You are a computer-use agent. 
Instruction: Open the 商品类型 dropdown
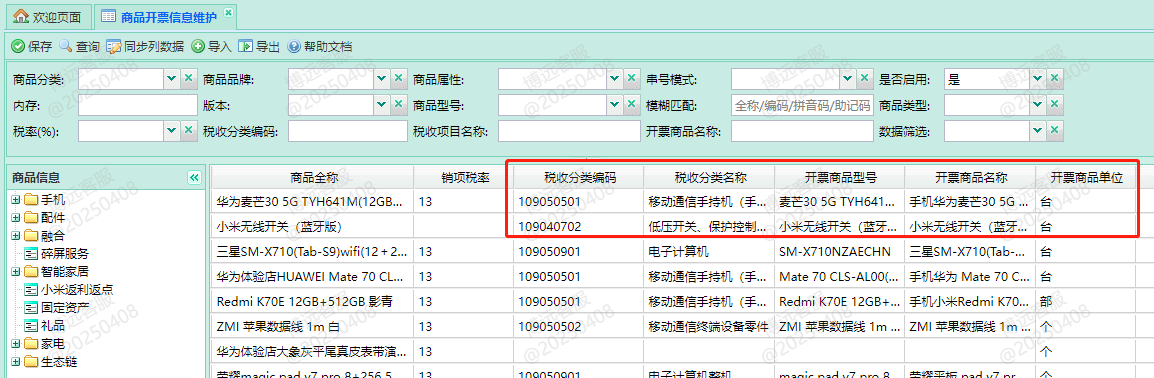pyautogui.click(x=1038, y=105)
